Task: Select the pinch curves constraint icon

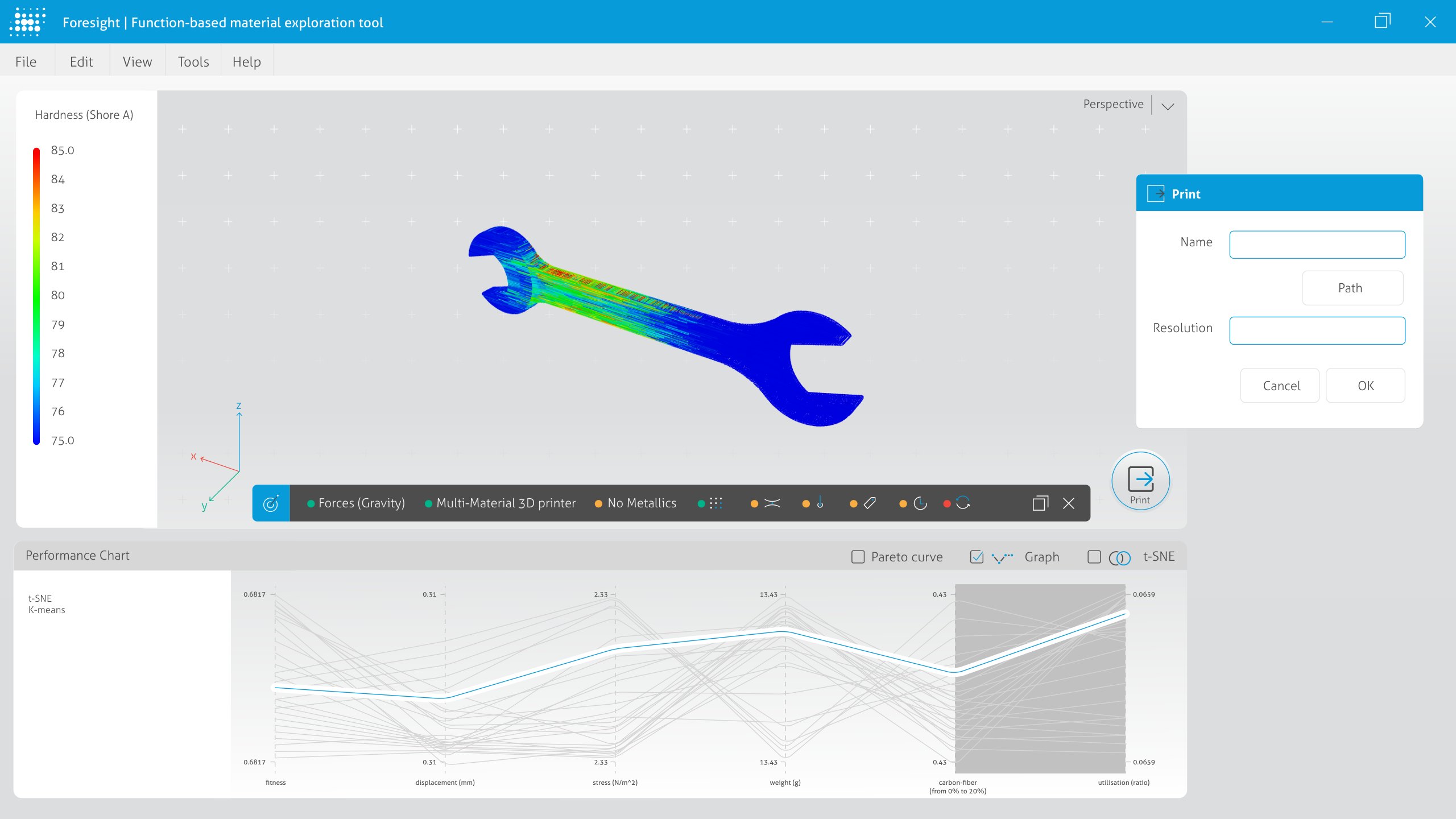Action: click(772, 503)
